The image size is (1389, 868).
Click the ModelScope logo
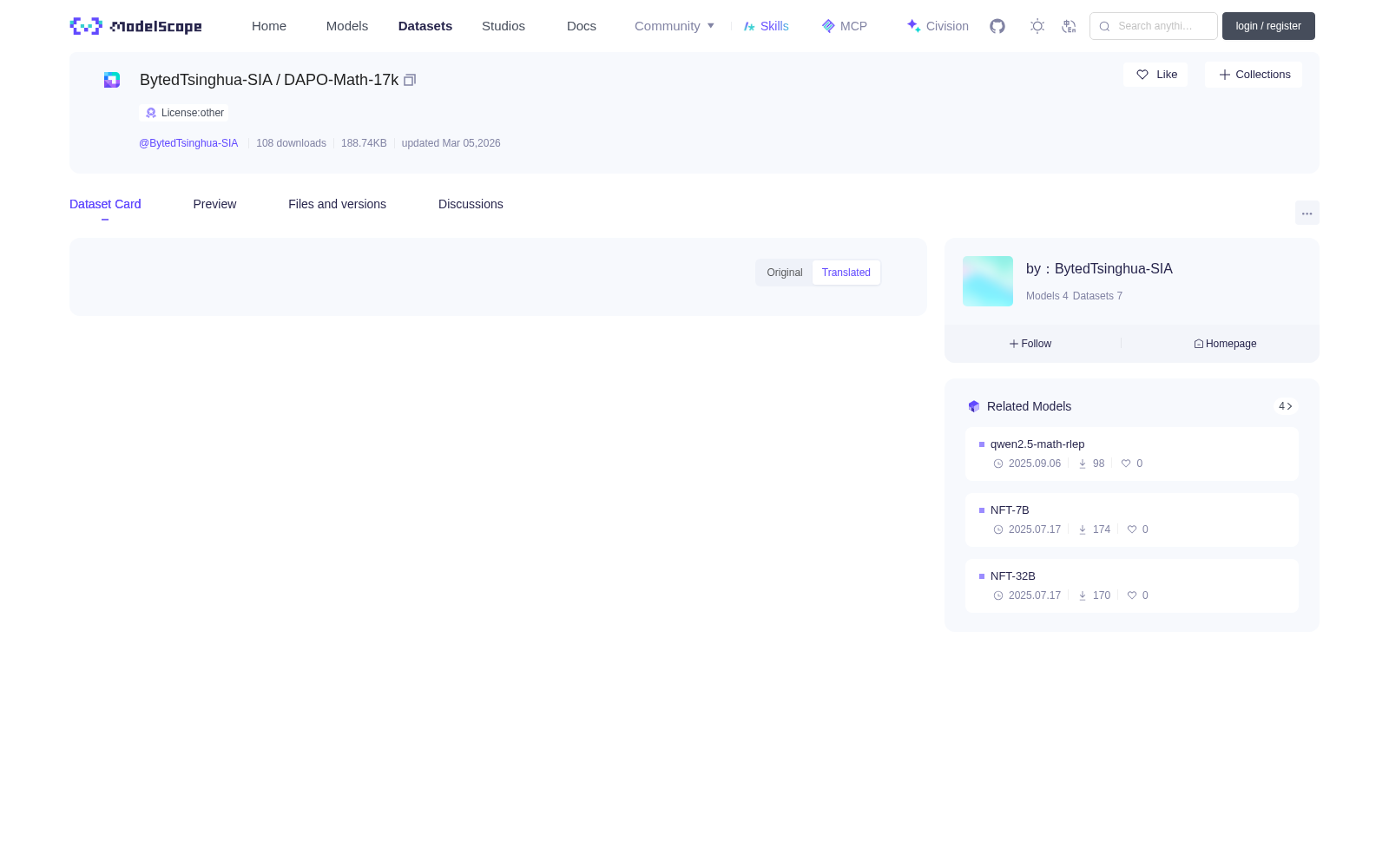(x=135, y=26)
